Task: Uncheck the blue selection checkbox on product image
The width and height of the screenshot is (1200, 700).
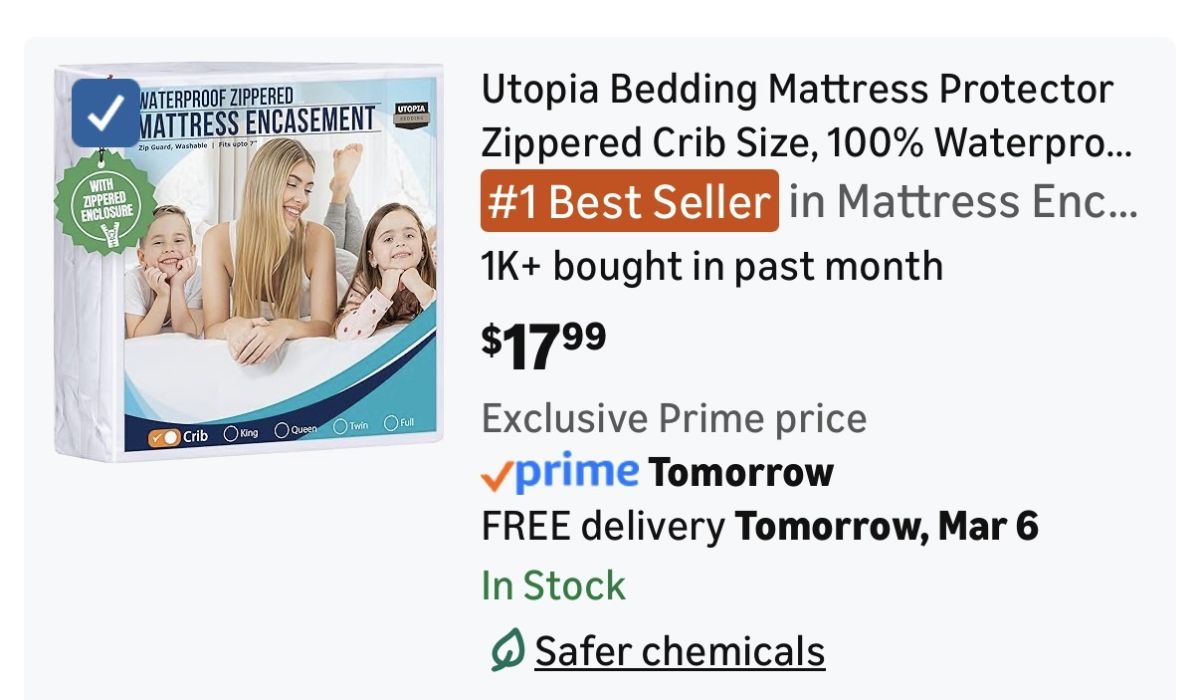Action: coord(106,113)
